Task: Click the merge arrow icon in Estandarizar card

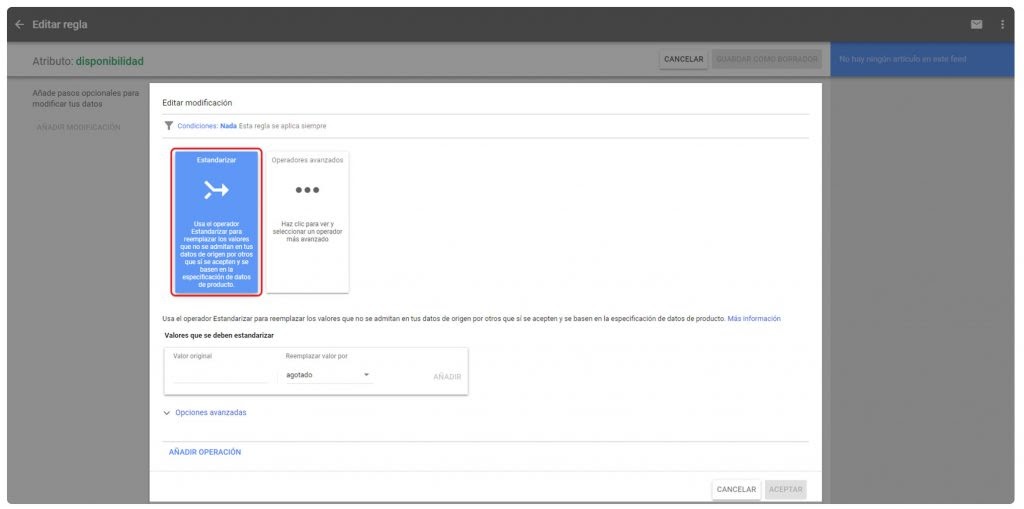Action: pos(216,190)
